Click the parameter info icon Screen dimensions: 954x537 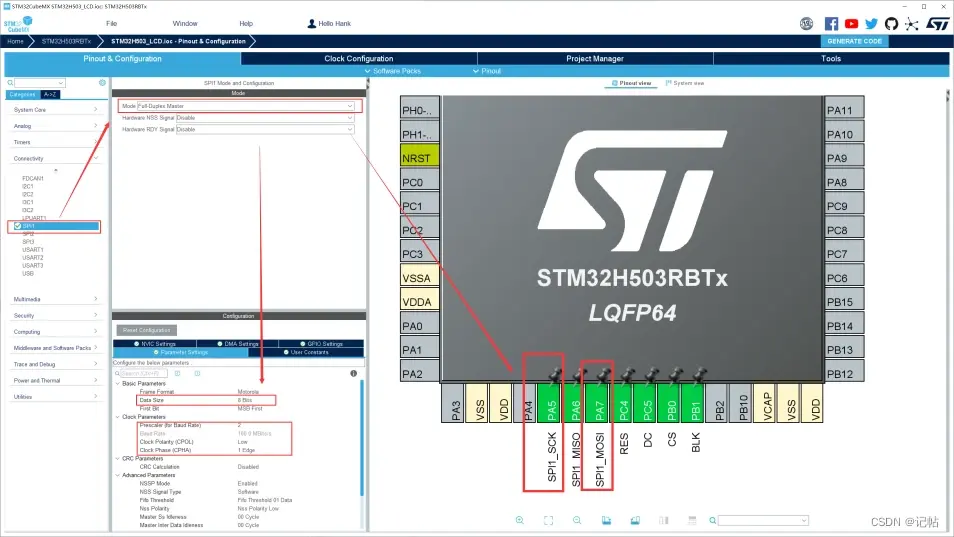353,373
